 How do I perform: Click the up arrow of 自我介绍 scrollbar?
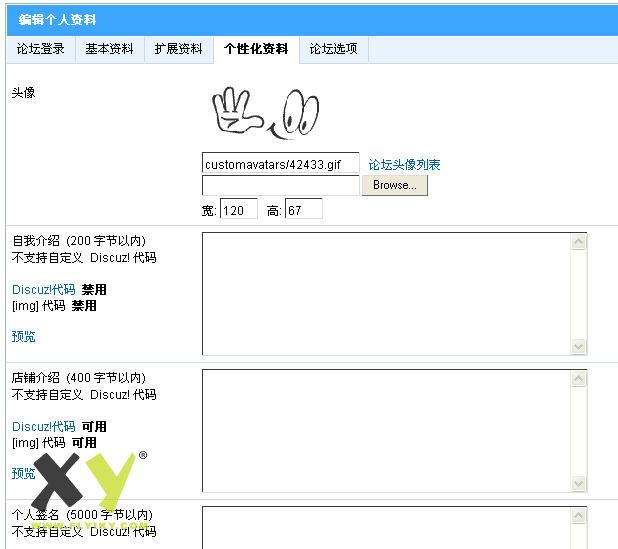point(578,242)
